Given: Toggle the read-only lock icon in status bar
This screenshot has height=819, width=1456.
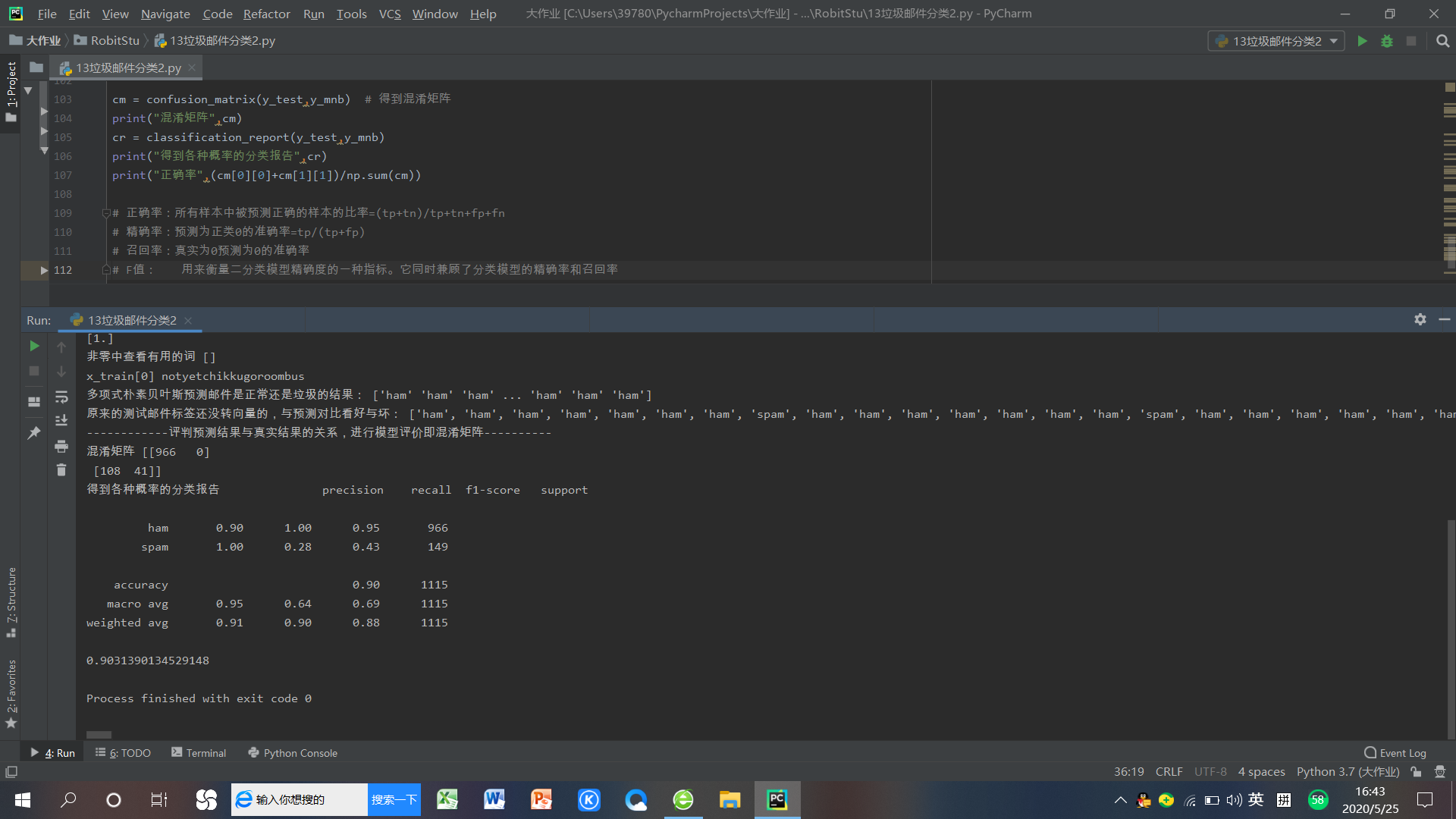Looking at the screenshot, I should click(x=1415, y=771).
